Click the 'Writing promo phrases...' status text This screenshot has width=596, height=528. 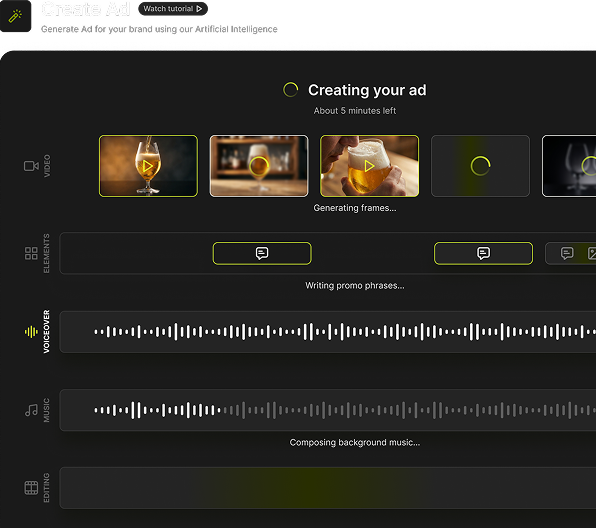[x=355, y=285]
